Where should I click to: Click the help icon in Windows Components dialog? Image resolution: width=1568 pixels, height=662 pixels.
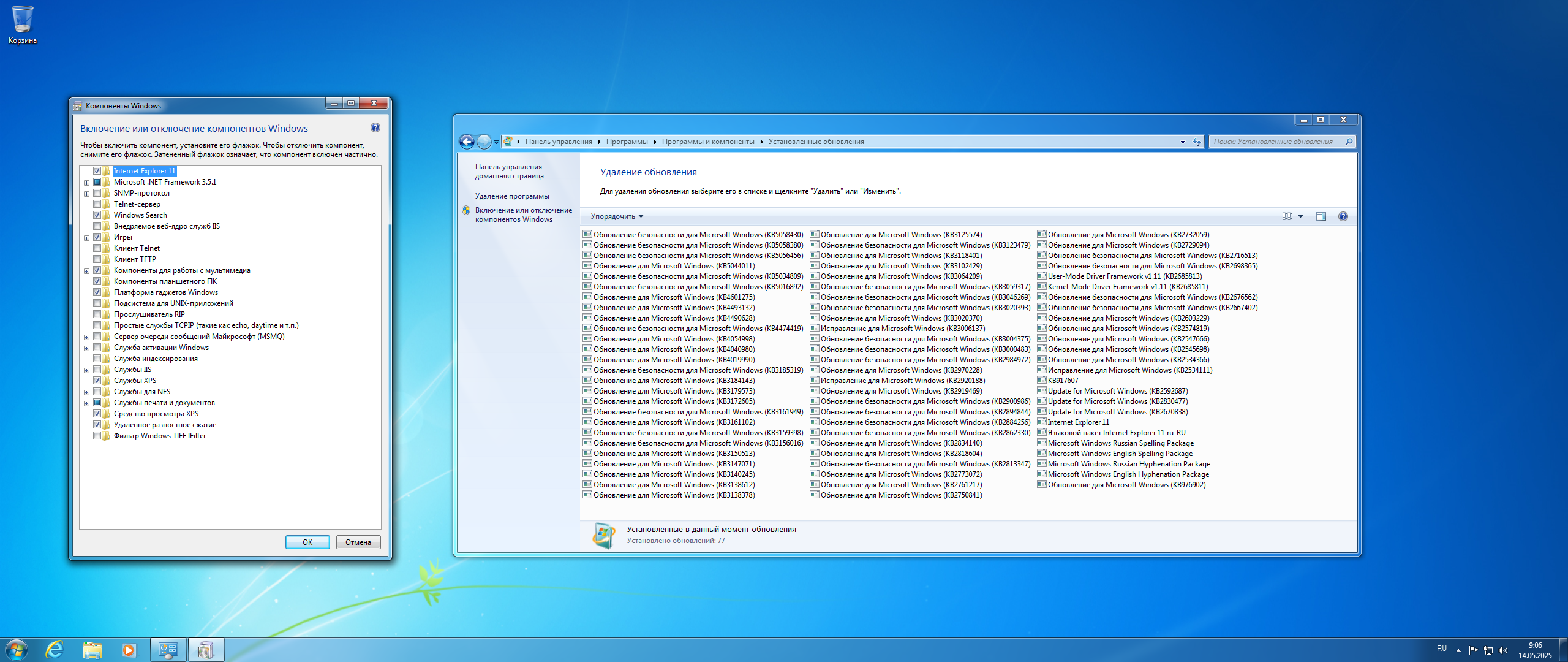point(375,128)
